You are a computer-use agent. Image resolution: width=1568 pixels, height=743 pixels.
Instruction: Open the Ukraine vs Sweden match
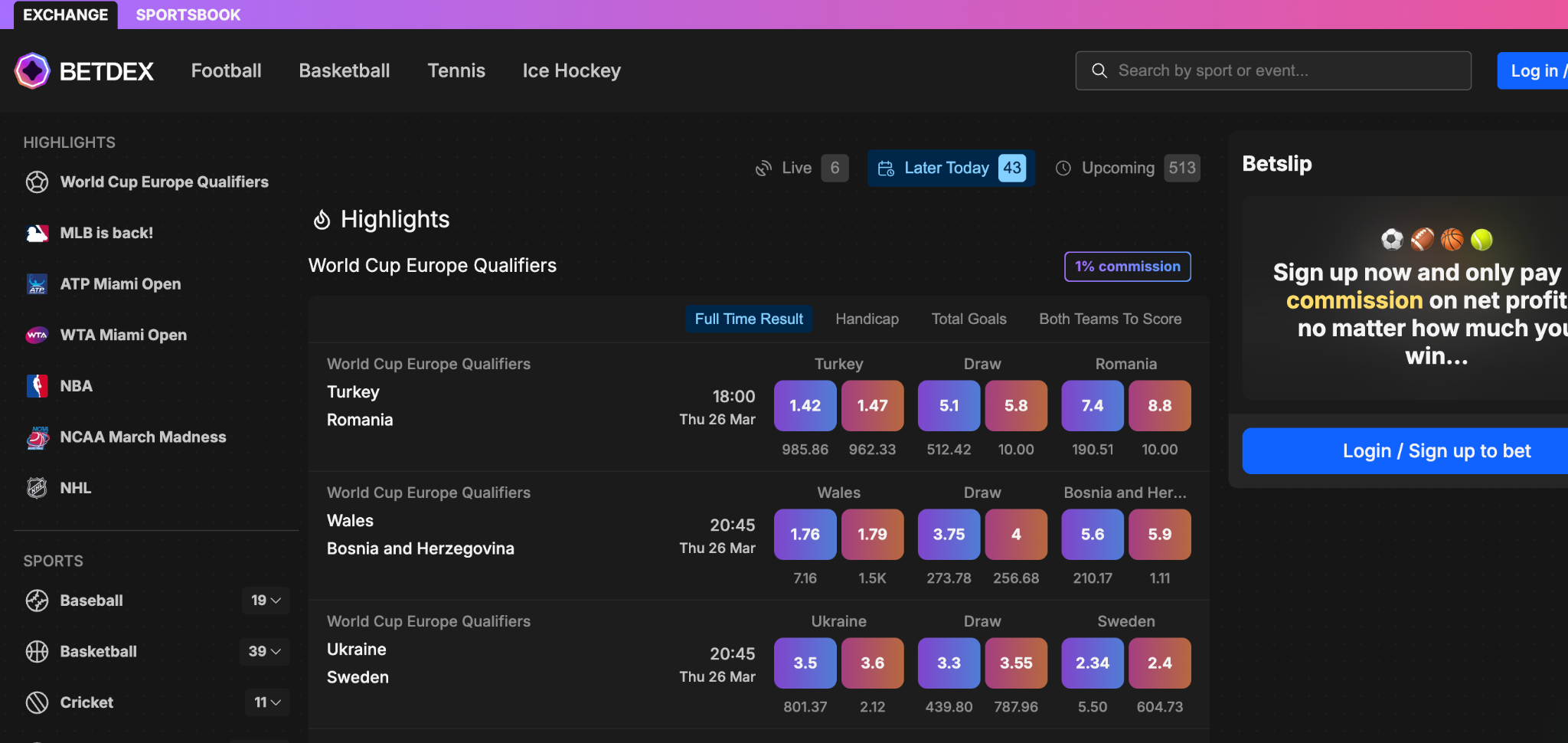[x=358, y=663]
